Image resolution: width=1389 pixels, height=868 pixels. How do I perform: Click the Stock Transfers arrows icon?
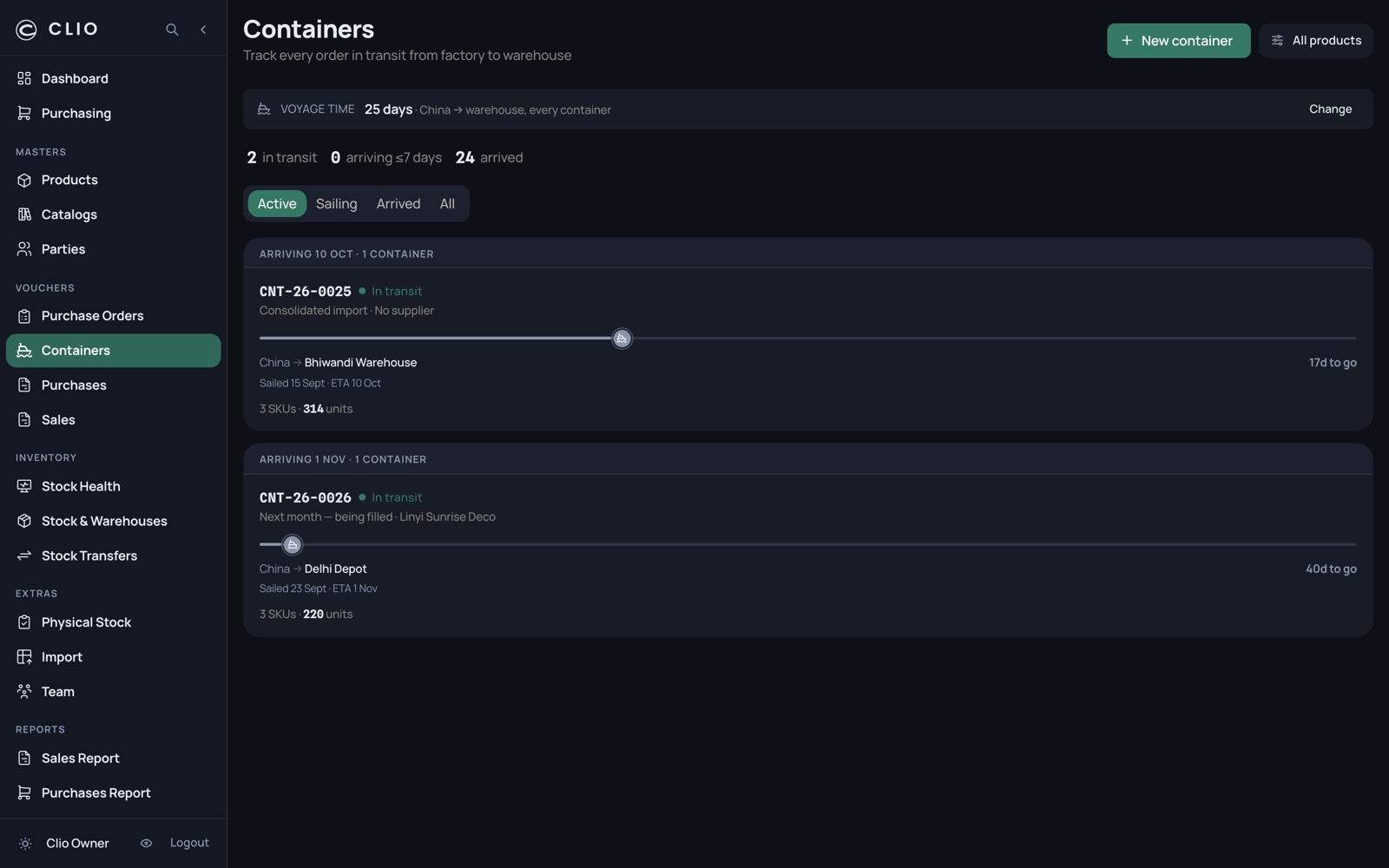[24, 556]
